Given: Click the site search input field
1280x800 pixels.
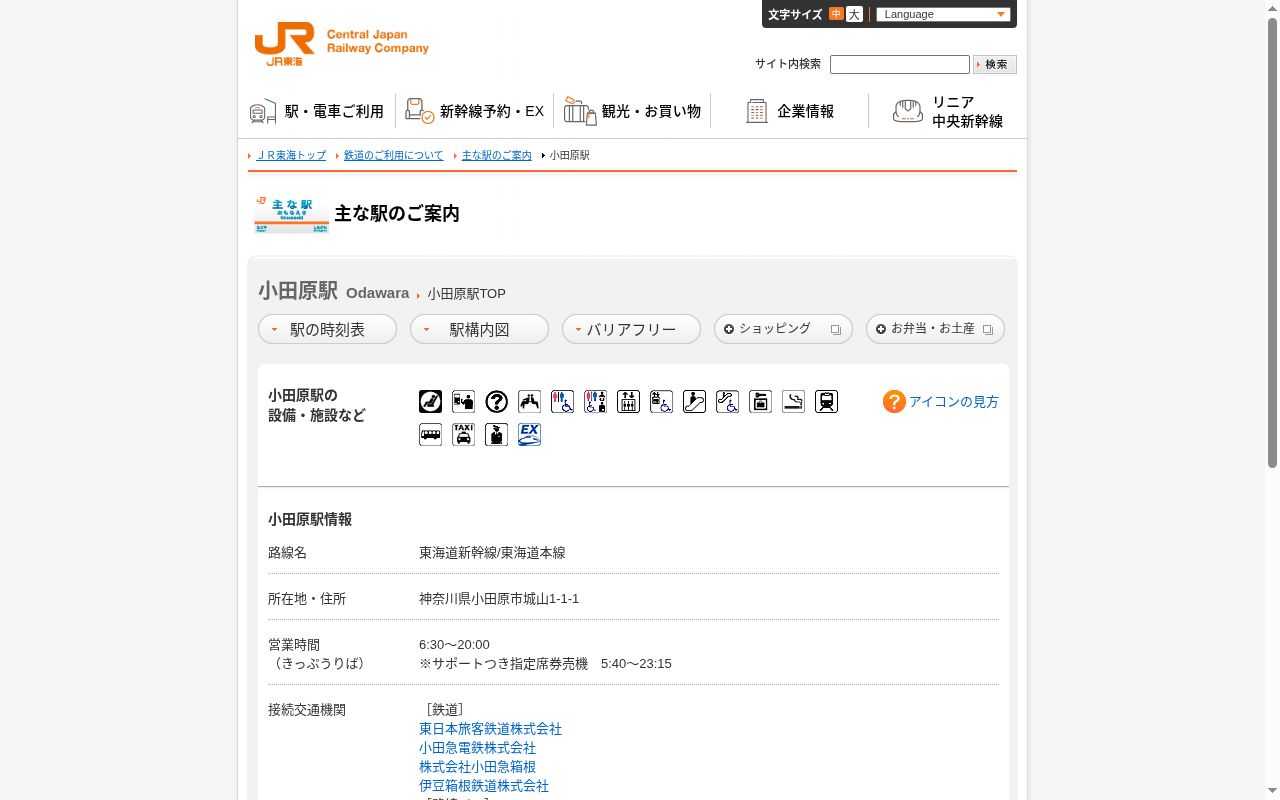Looking at the screenshot, I should [x=900, y=64].
